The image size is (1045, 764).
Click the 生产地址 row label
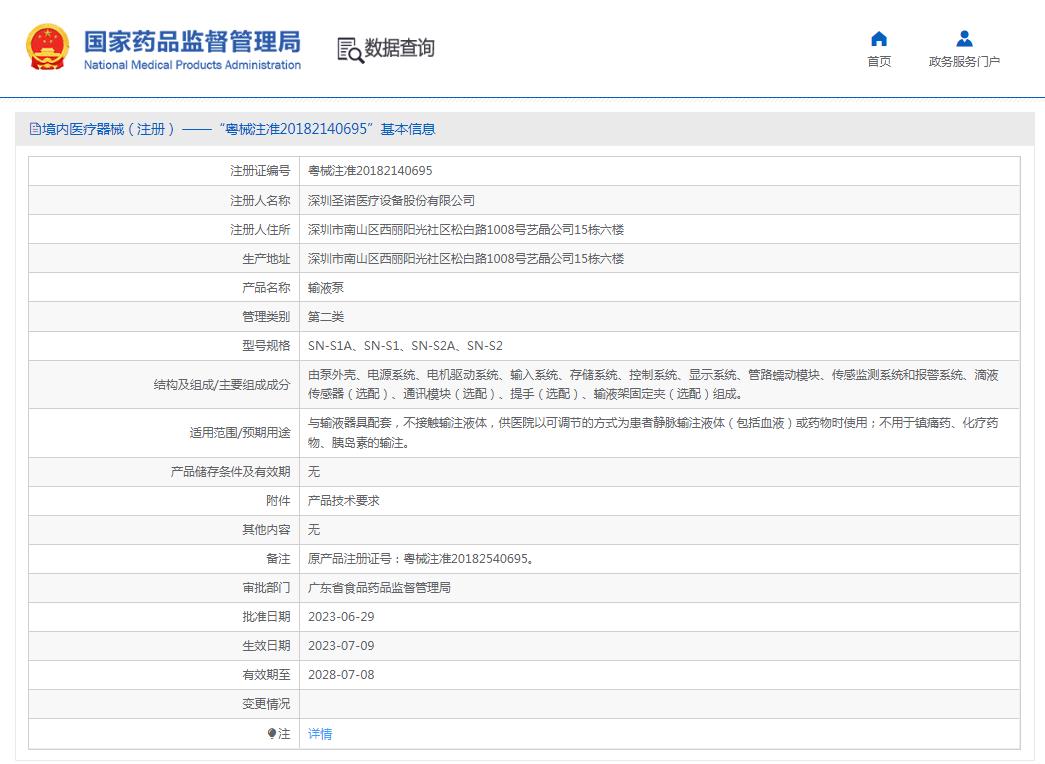[x=266, y=258]
